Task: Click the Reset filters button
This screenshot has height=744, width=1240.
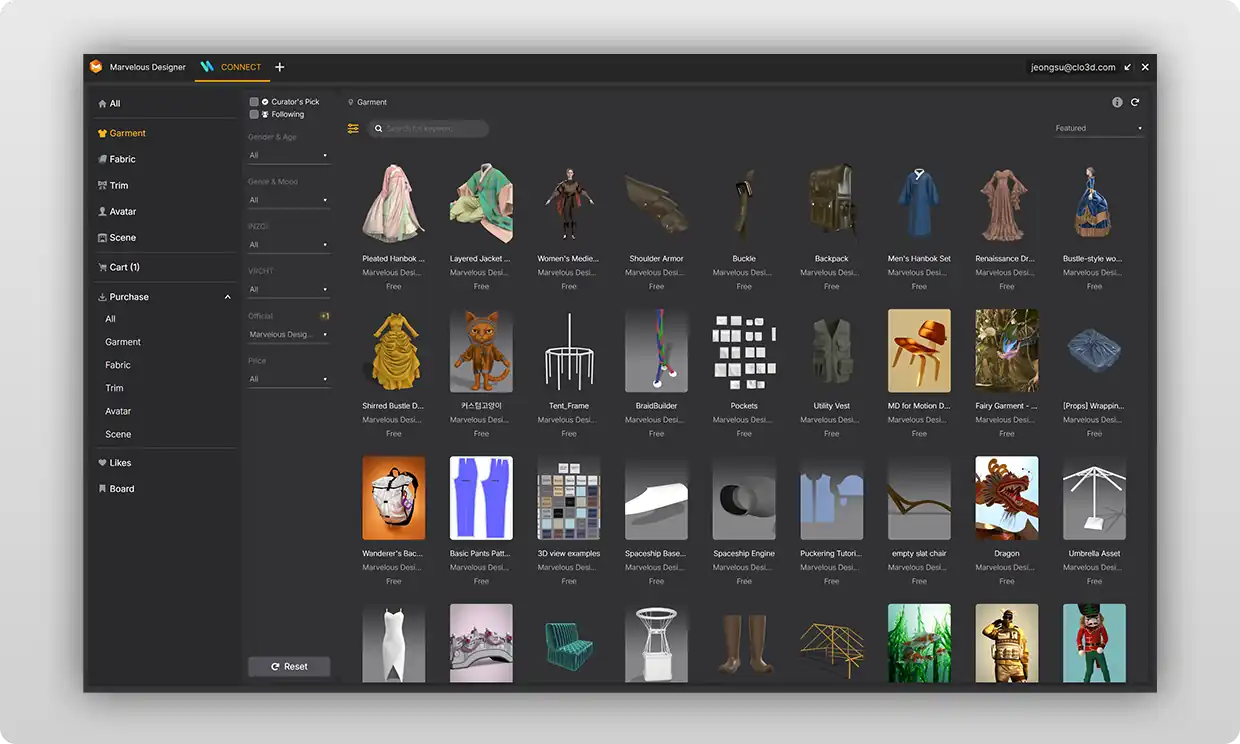Action: point(289,666)
